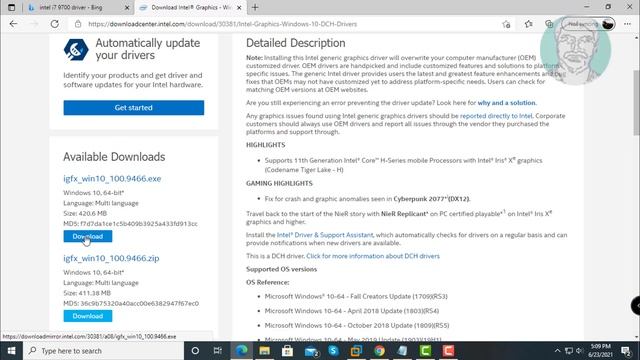Open File Explorer from the taskbar
The image size is (640, 360).
[264, 351]
